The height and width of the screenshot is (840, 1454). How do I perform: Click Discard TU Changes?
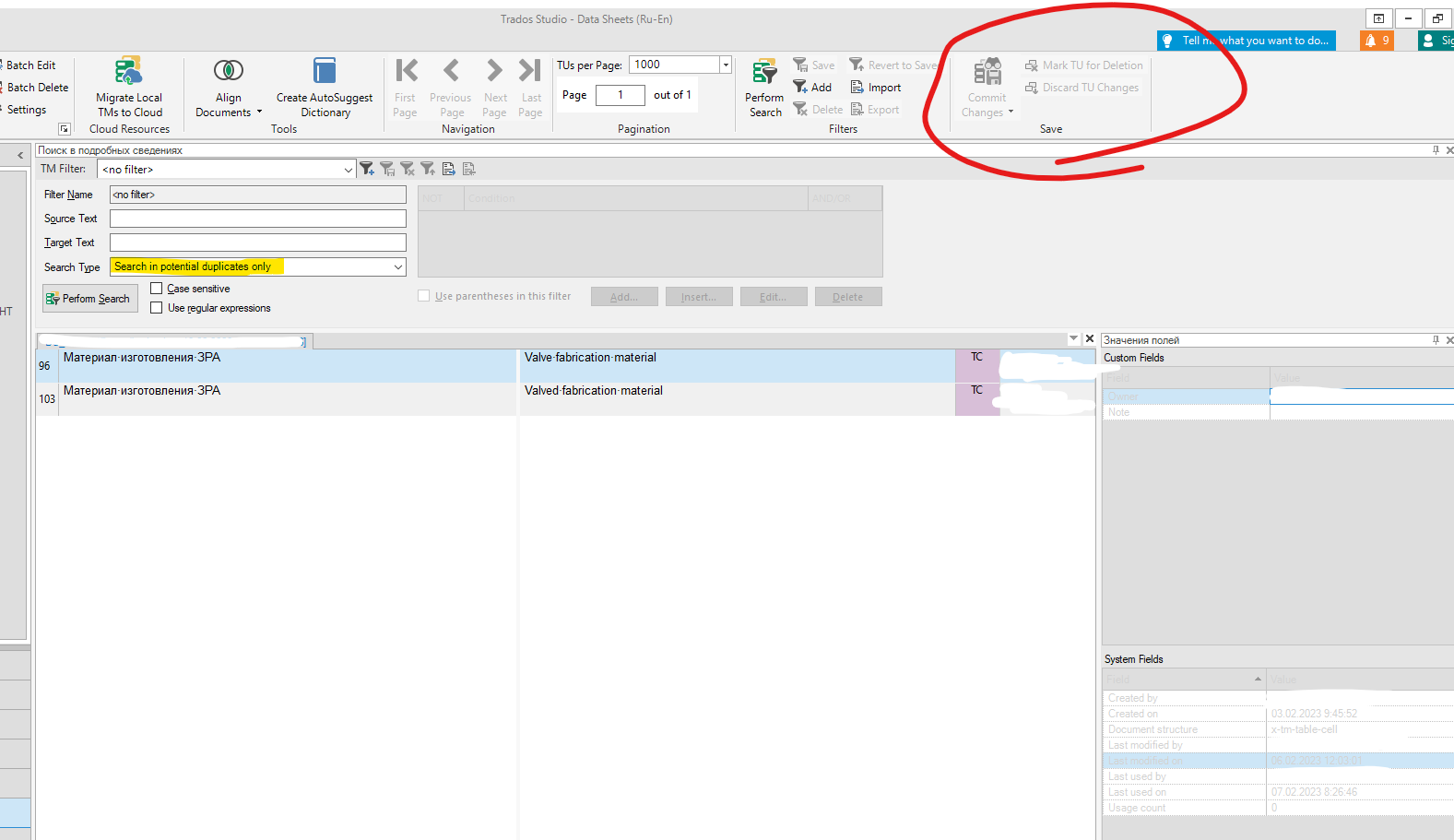click(1082, 88)
